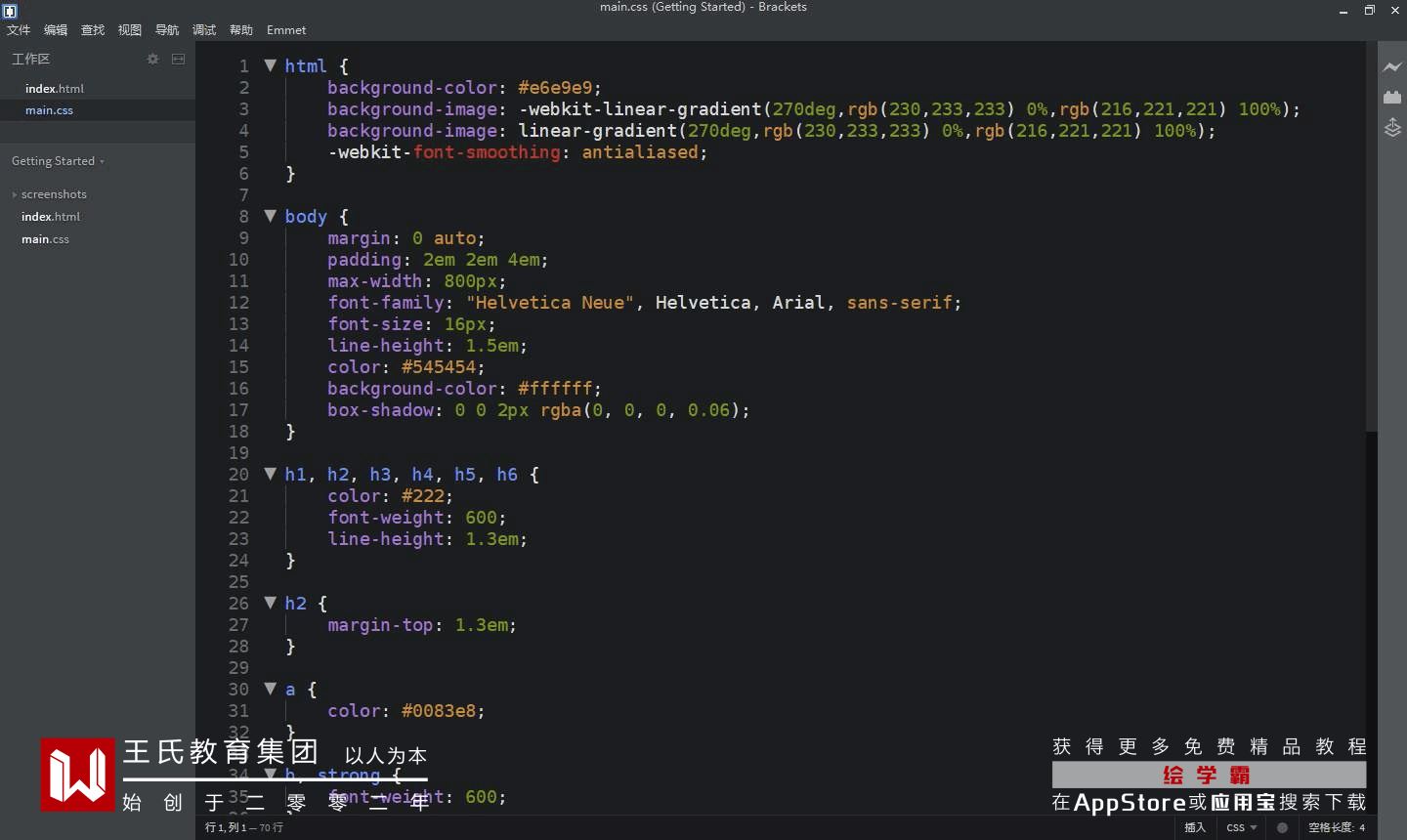This screenshot has width=1407, height=840.
Task: Click the editor vertical scrollbar thumb
Action: (x=1371, y=234)
